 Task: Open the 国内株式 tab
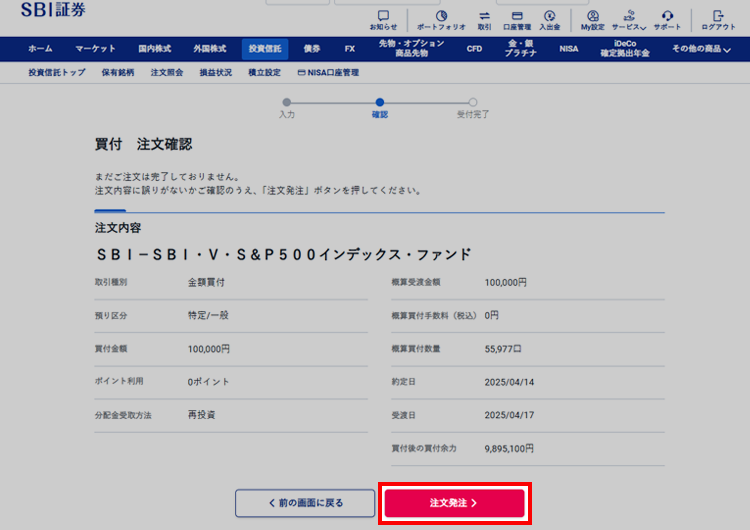154,49
